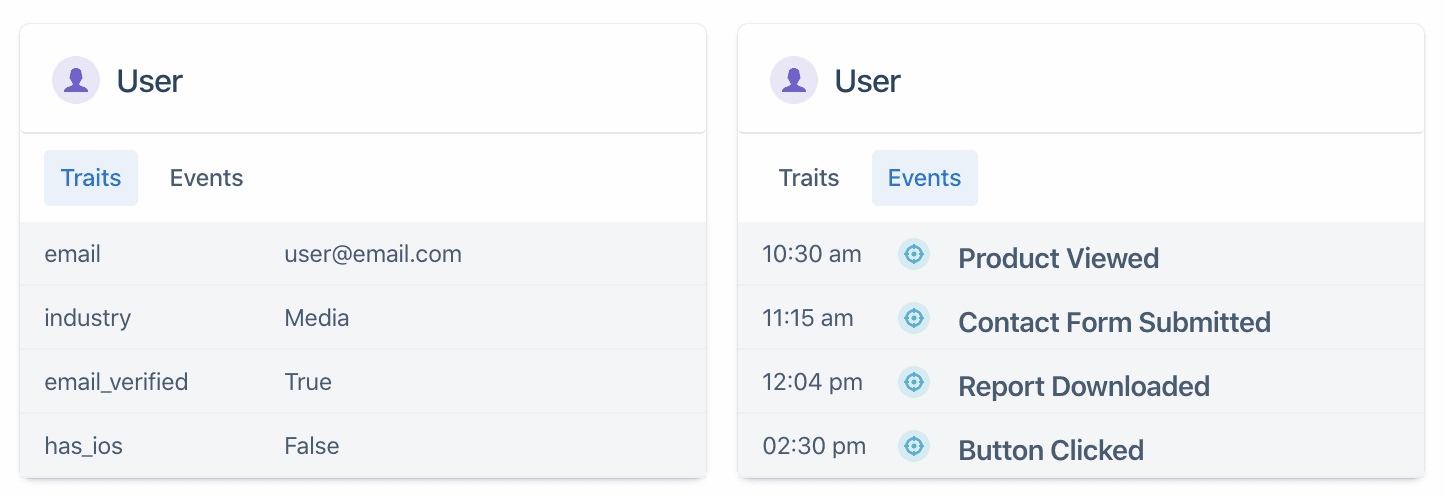1444x498 pixels.
Task: Click target icon beside Product Viewed
Action: 913,255
